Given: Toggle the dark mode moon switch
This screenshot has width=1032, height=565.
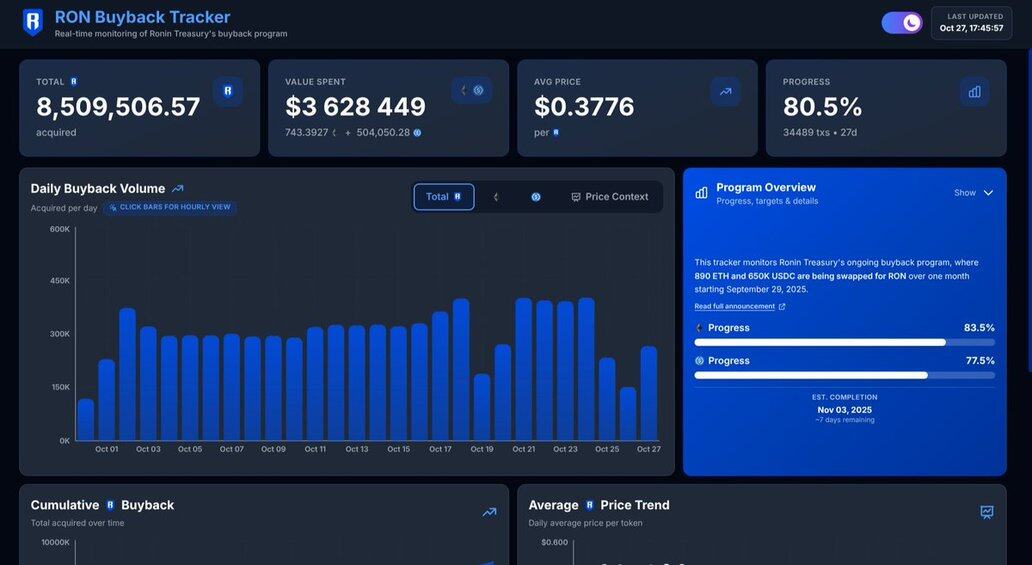Looking at the screenshot, I should (x=902, y=23).
